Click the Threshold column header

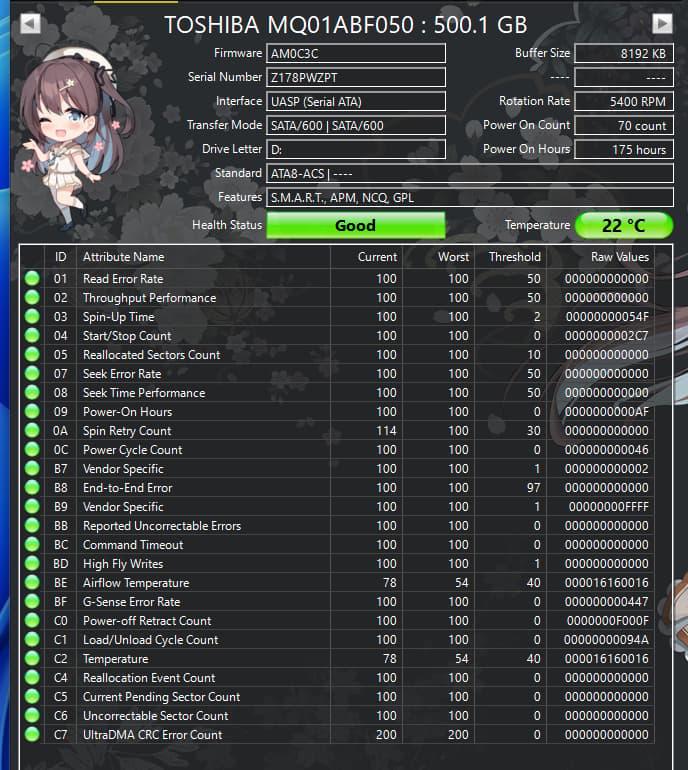(x=511, y=257)
